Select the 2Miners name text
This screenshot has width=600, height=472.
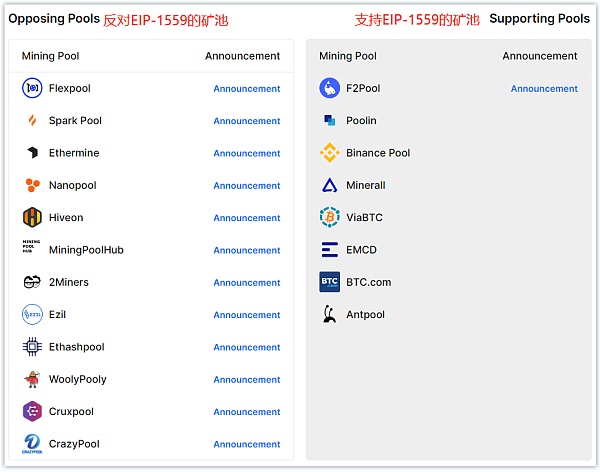[69, 282]
